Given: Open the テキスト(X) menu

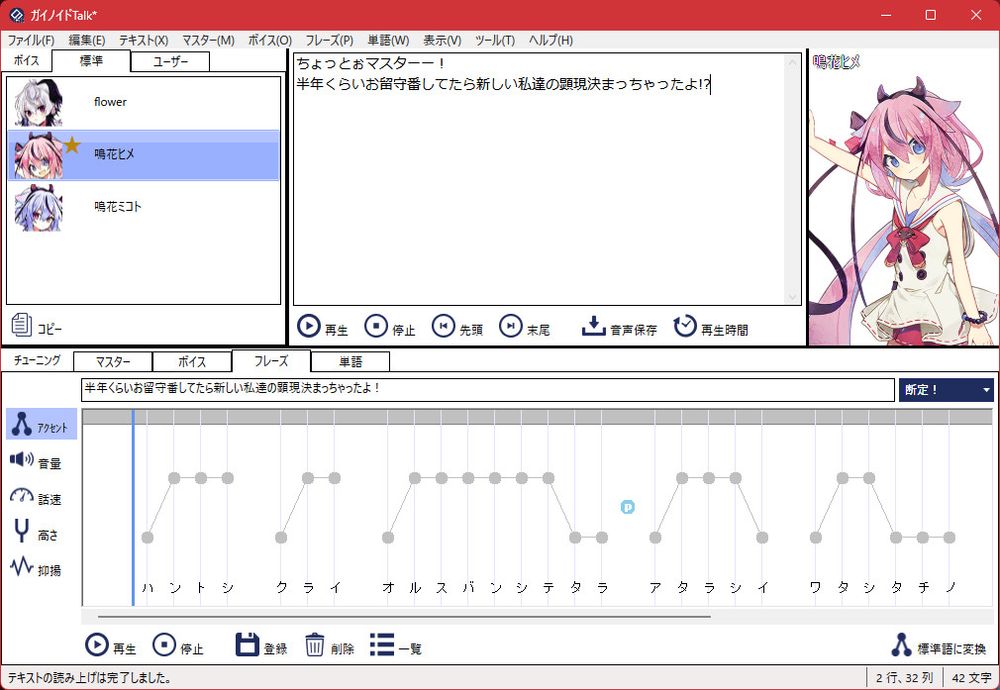Looking at the screenshot, I should [143, 40].
